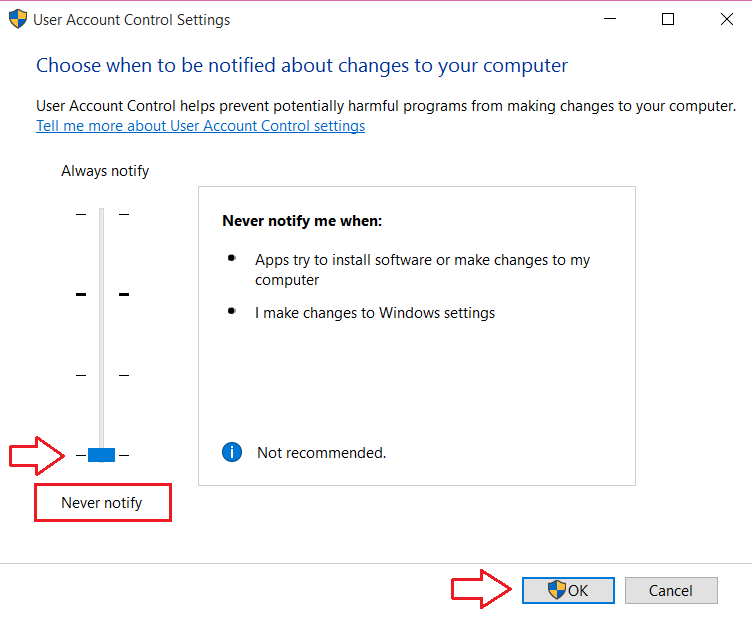Click the Choose when to be notified heading
752x629 pixels.
point(302,65)
